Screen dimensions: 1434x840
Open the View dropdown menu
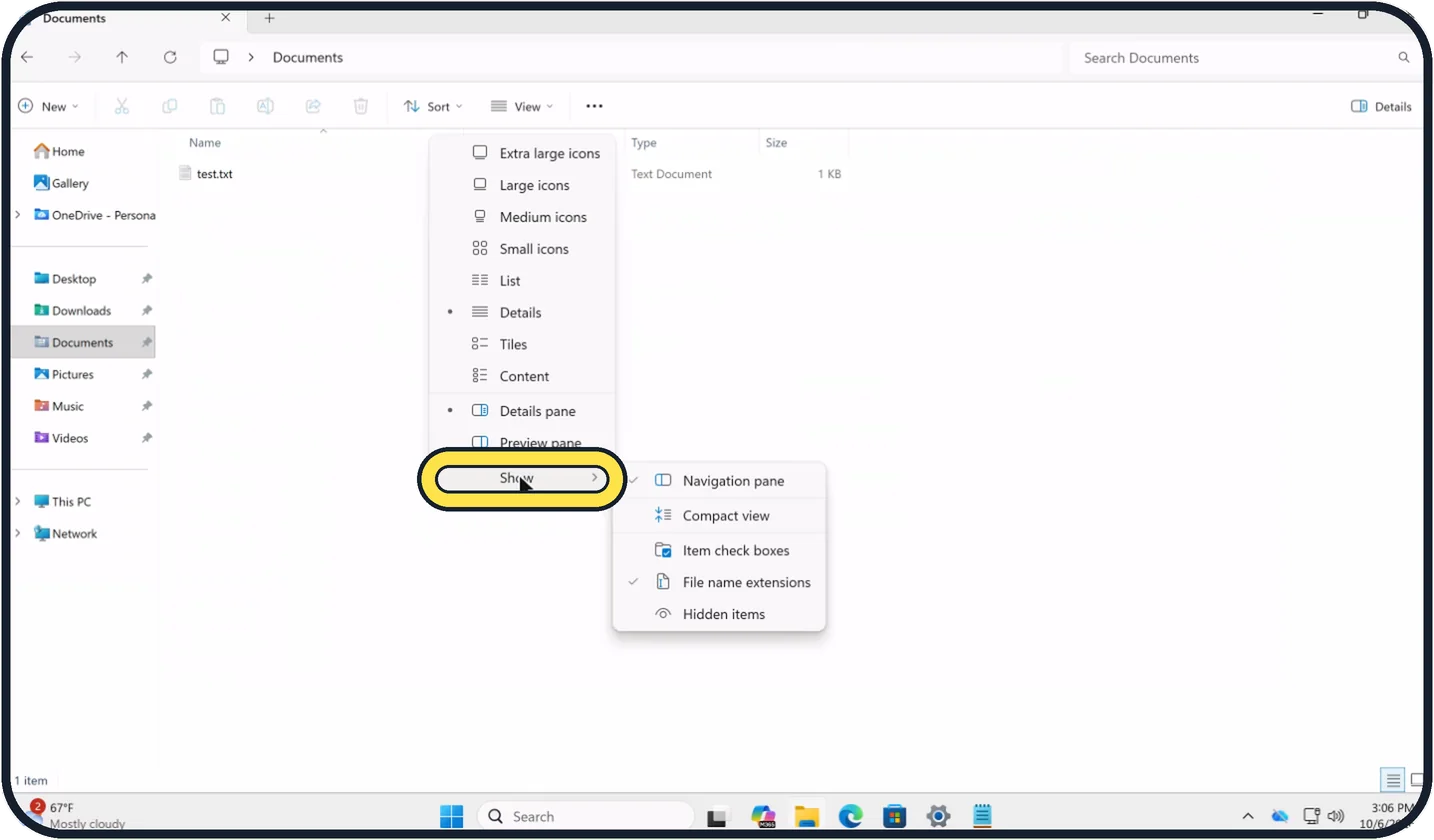click(522, 106)
